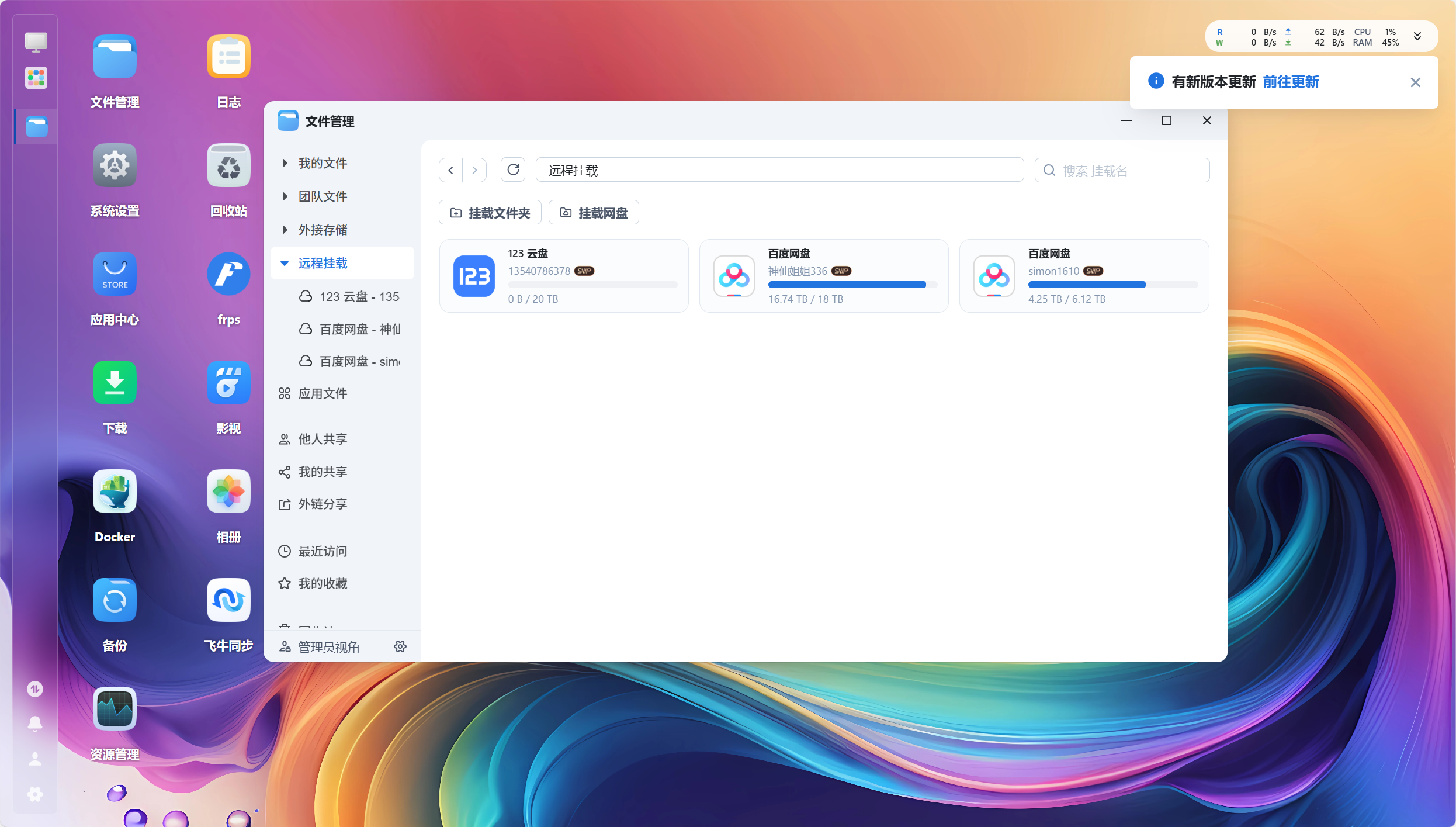Click the settings gear beside 管理员视角

(400, 646)
